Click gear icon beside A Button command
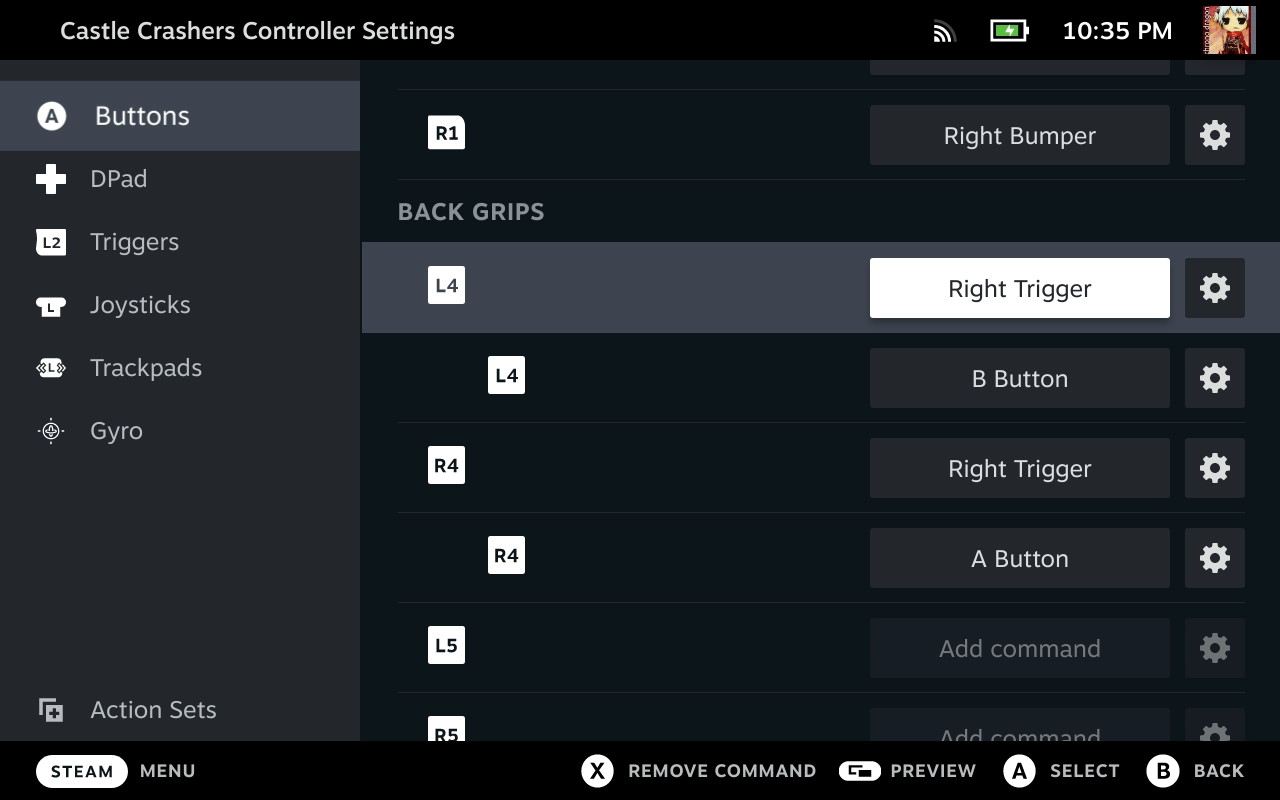 tap(1214, 558)
